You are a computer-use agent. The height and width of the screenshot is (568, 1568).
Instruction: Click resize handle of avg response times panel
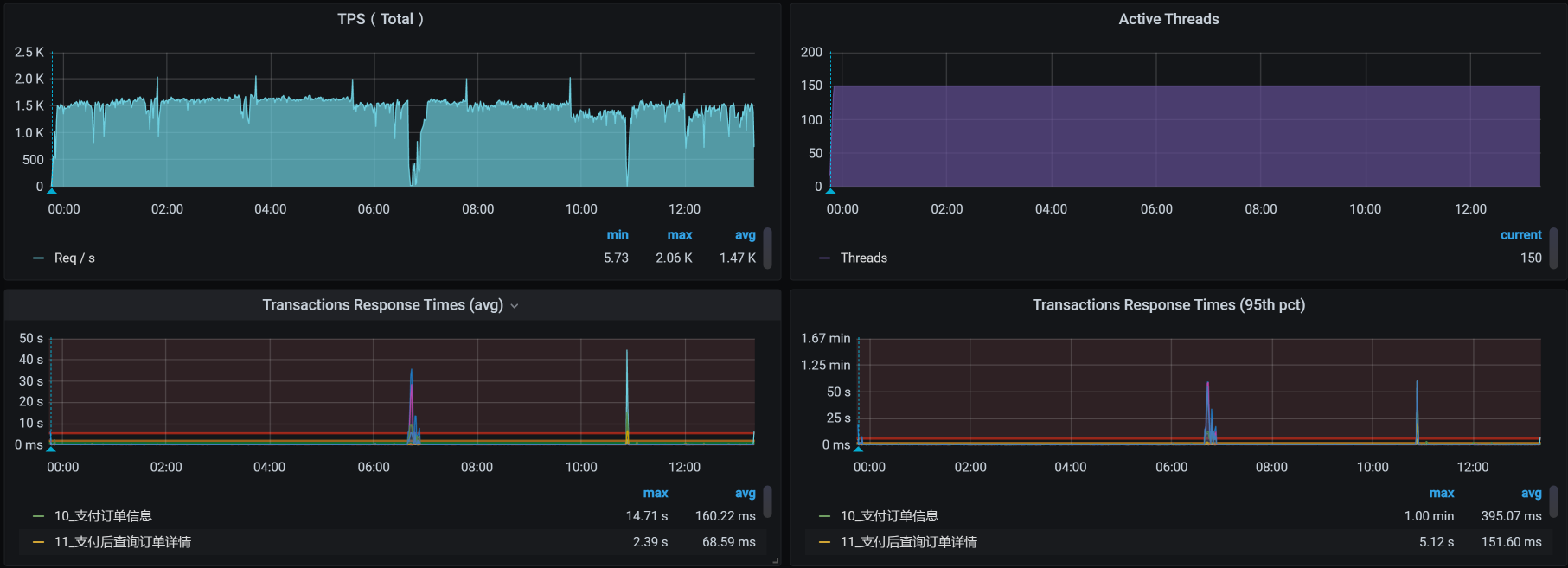tap(776, 561)
